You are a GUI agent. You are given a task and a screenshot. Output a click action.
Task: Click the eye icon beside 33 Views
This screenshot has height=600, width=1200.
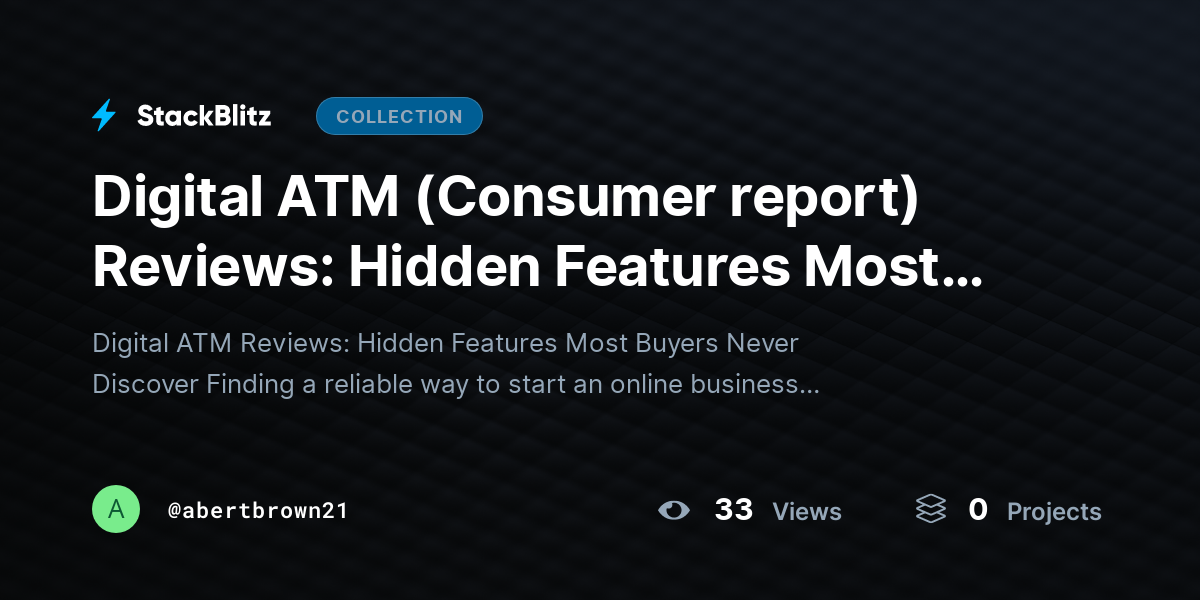674,511
